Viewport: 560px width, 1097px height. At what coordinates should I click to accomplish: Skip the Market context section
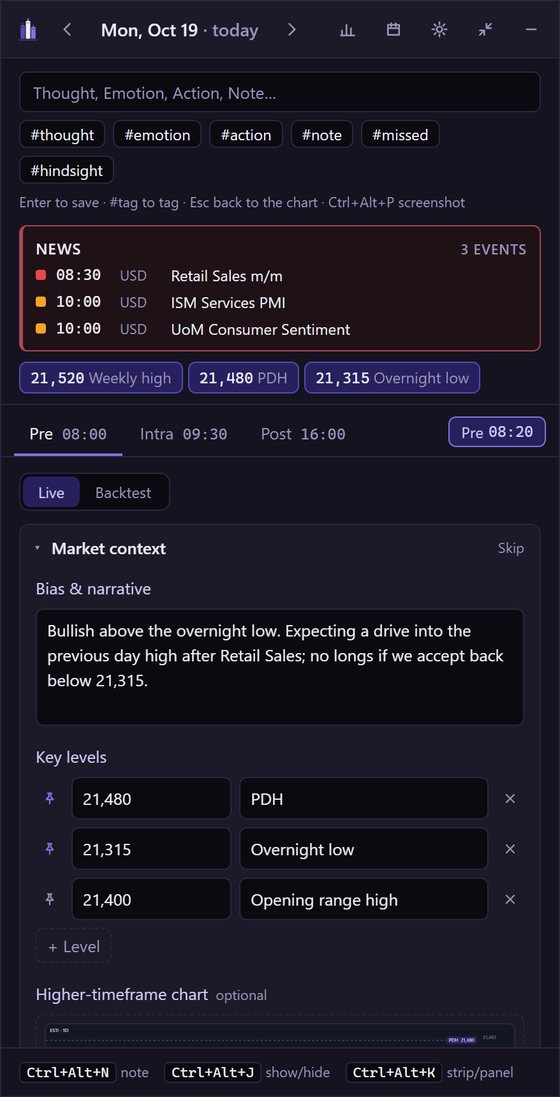pos(510,548)
